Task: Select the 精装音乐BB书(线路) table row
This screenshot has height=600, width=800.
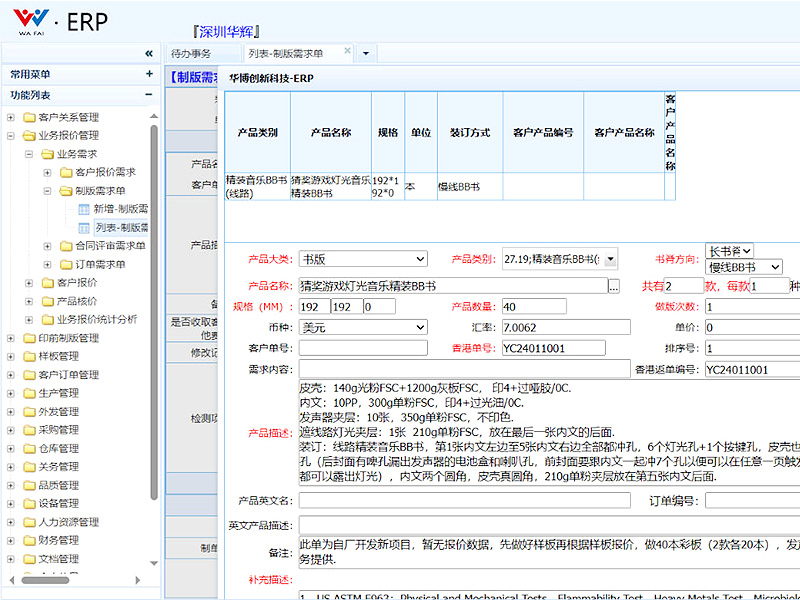Action: [450, 187]
